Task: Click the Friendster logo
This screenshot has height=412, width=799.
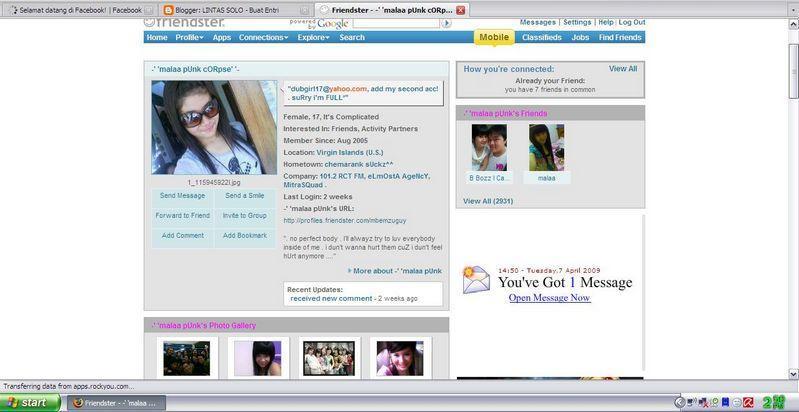Action: coord(184,23)
